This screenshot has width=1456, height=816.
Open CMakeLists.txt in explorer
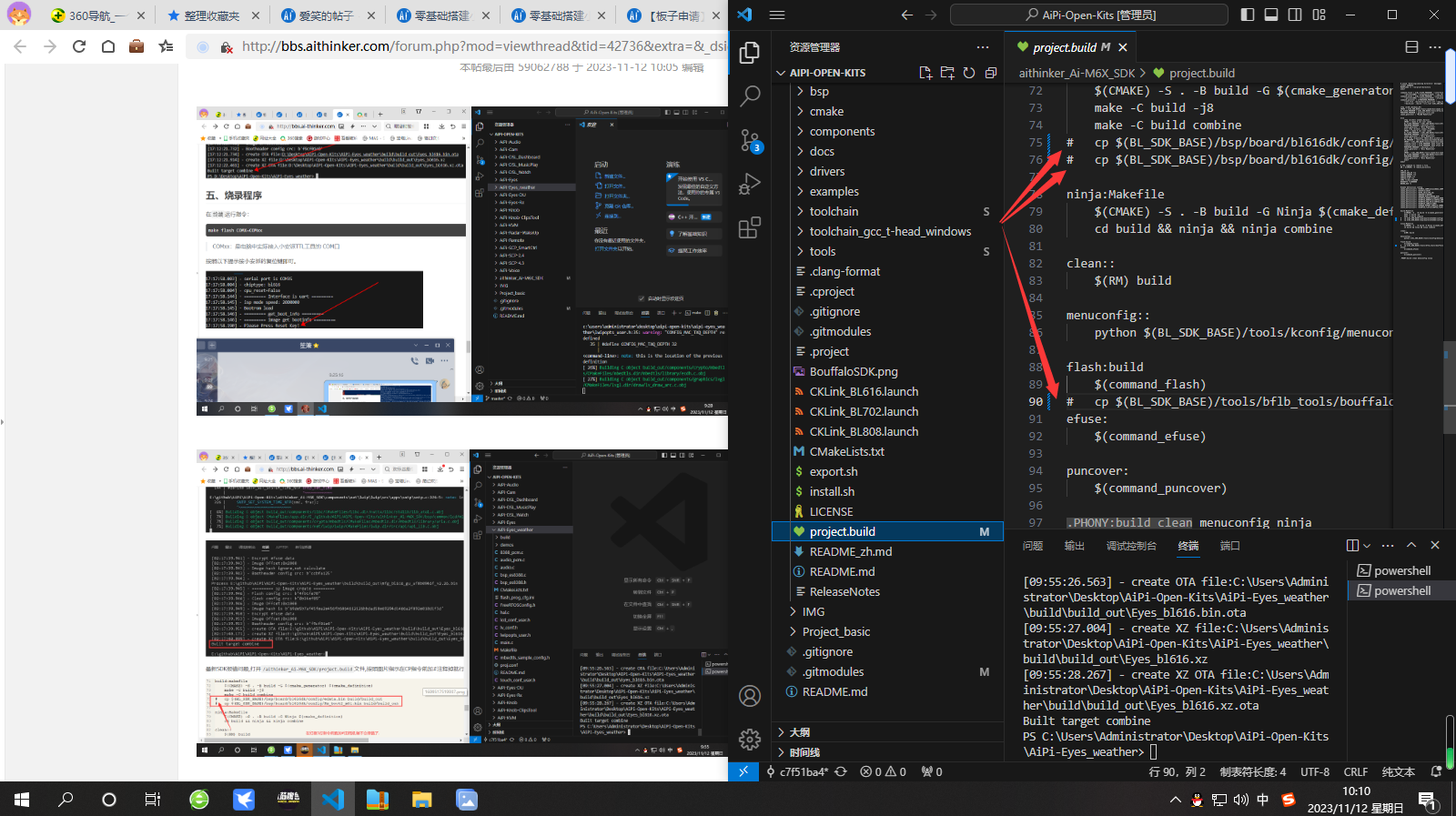pos(887,451)
